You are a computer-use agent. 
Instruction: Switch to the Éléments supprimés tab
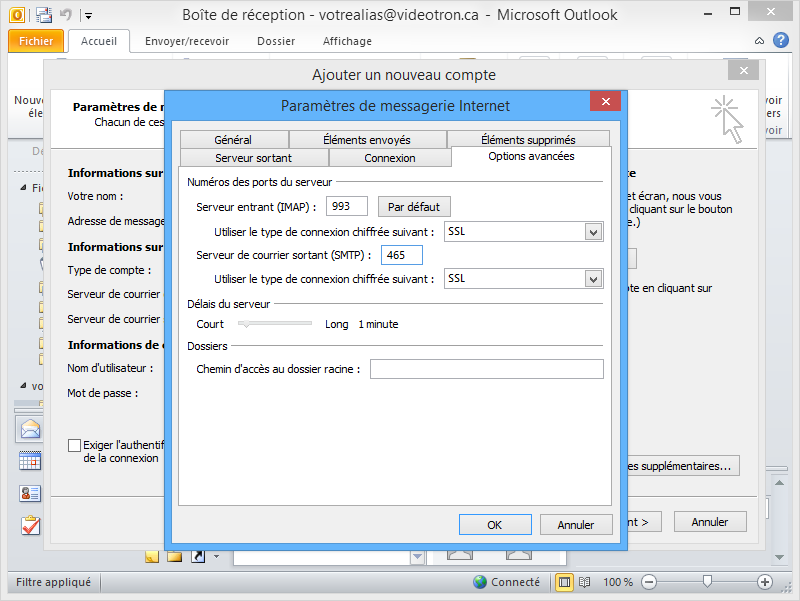(528, 139)
